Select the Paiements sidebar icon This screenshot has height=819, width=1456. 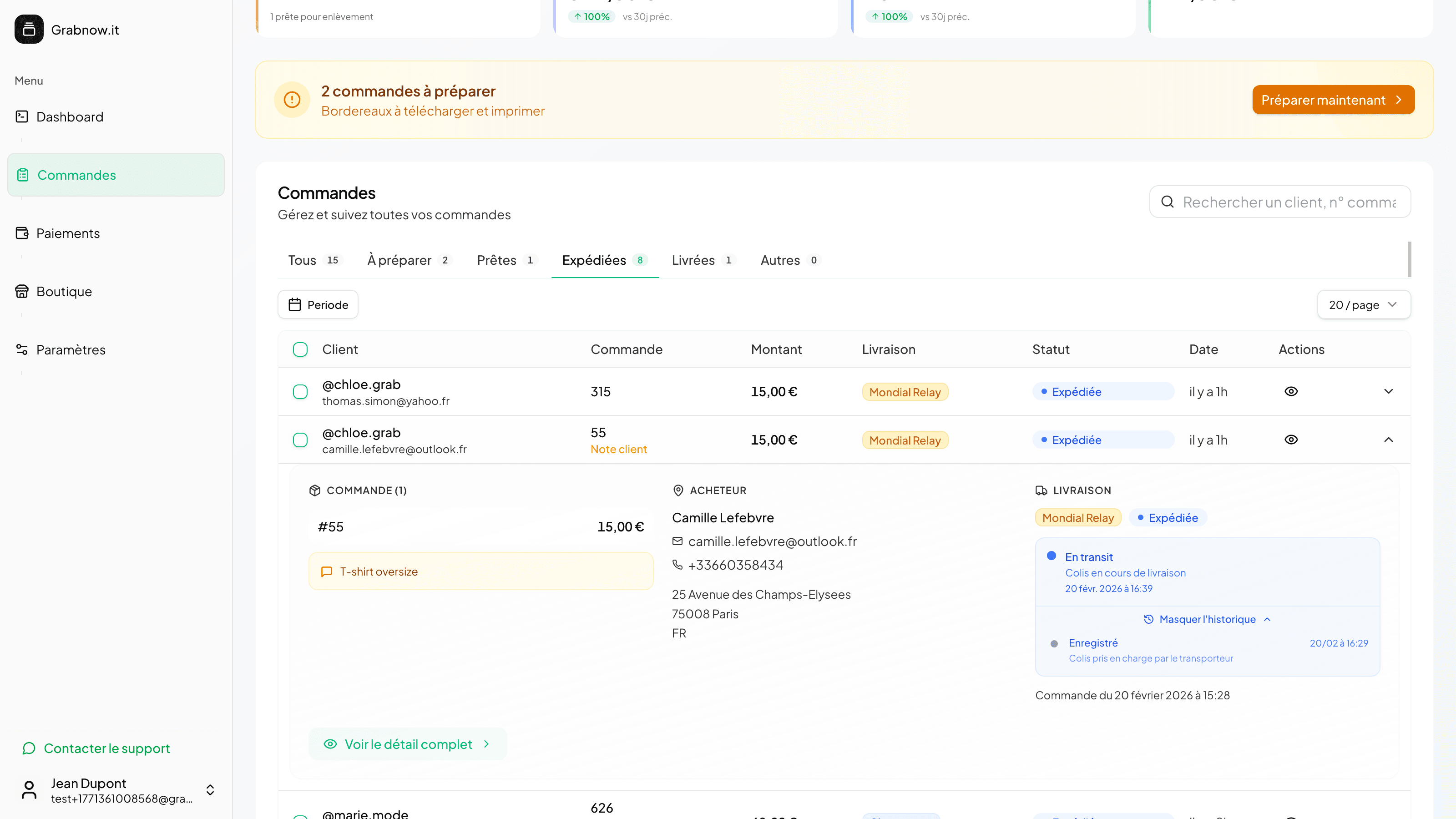coord(22,233)
